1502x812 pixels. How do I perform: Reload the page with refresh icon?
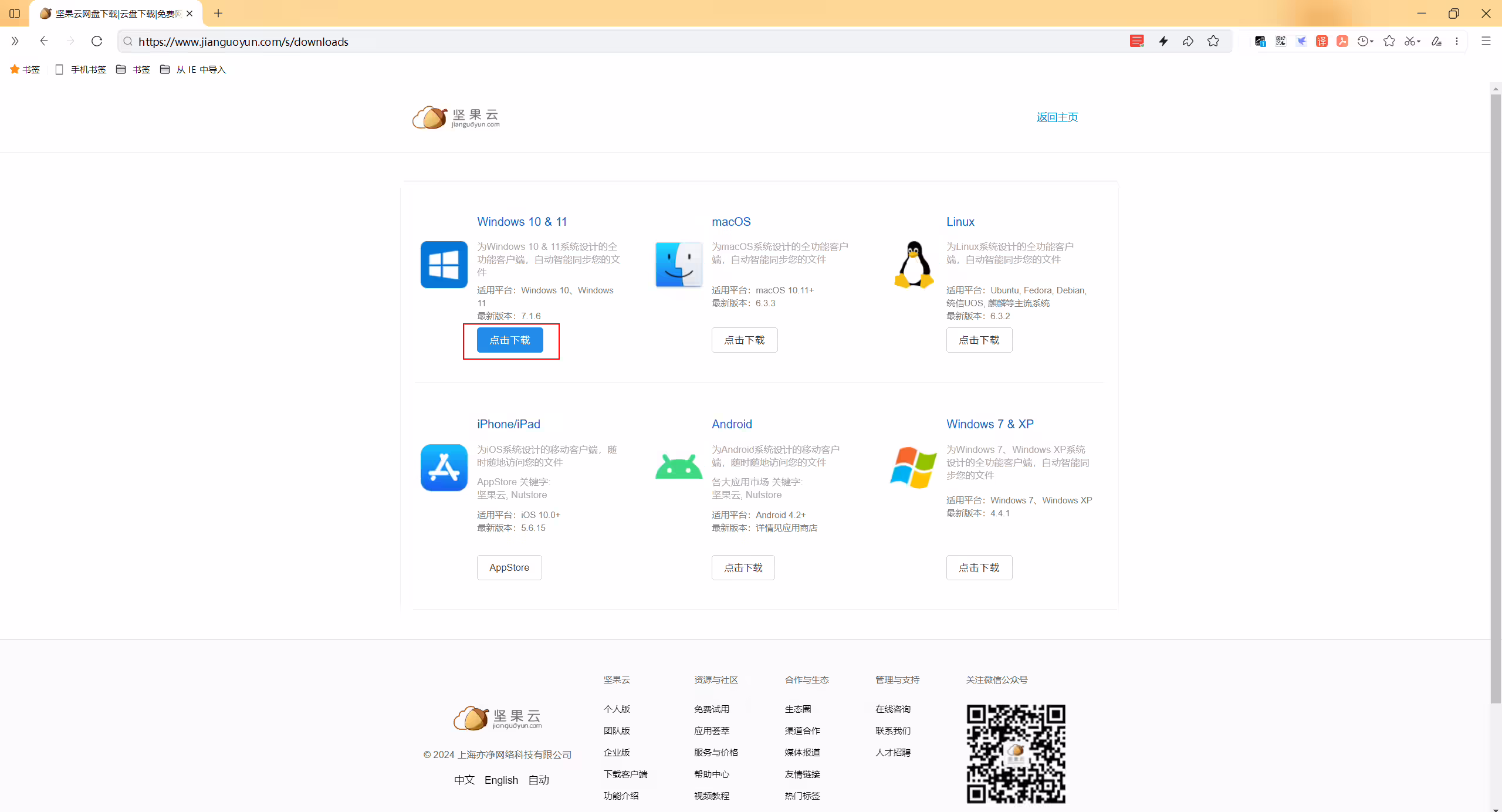click(x=97, y=41)
